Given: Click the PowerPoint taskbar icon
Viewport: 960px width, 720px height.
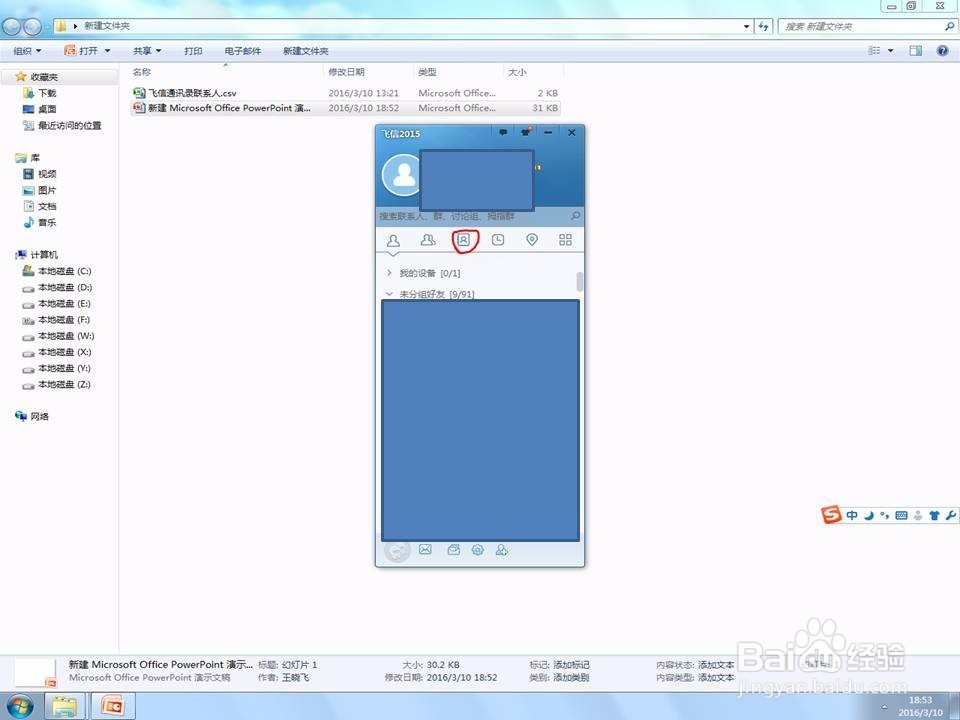Looking at the screenshot, I should click(x=113, y=707).
